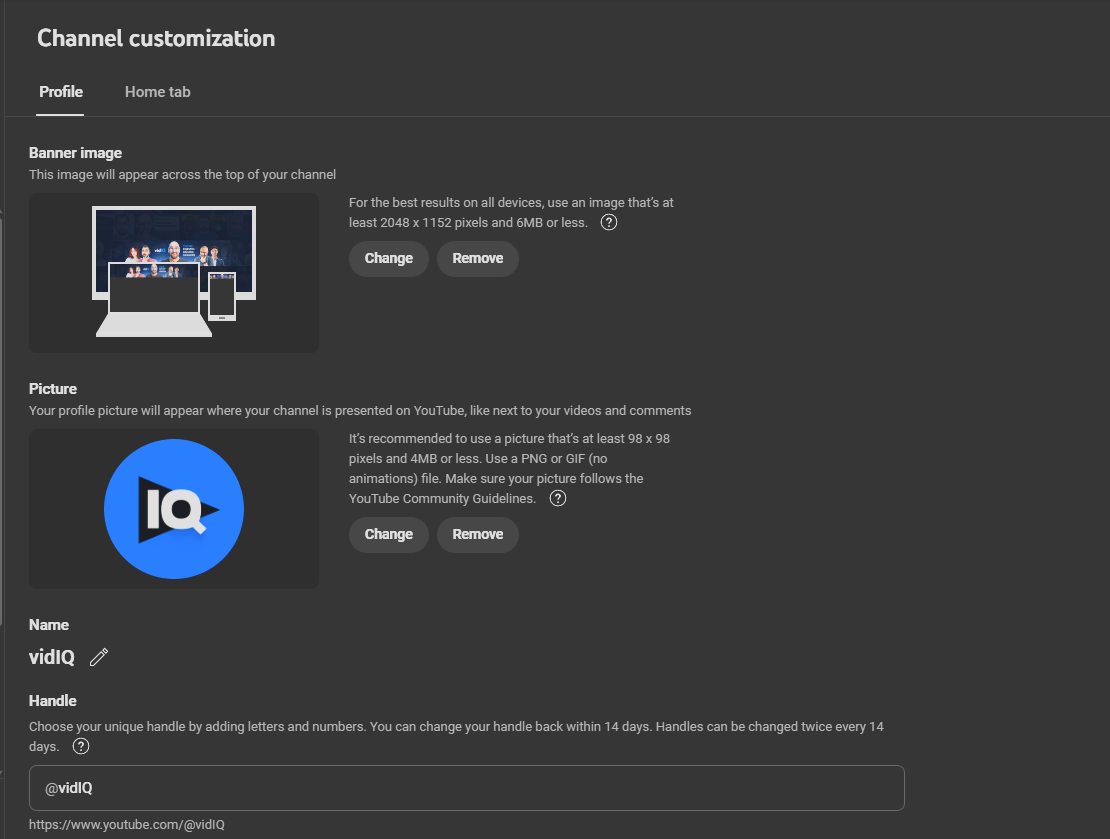
Task: Click 'Choose your unique handle' description text
Action: (456, 736)
